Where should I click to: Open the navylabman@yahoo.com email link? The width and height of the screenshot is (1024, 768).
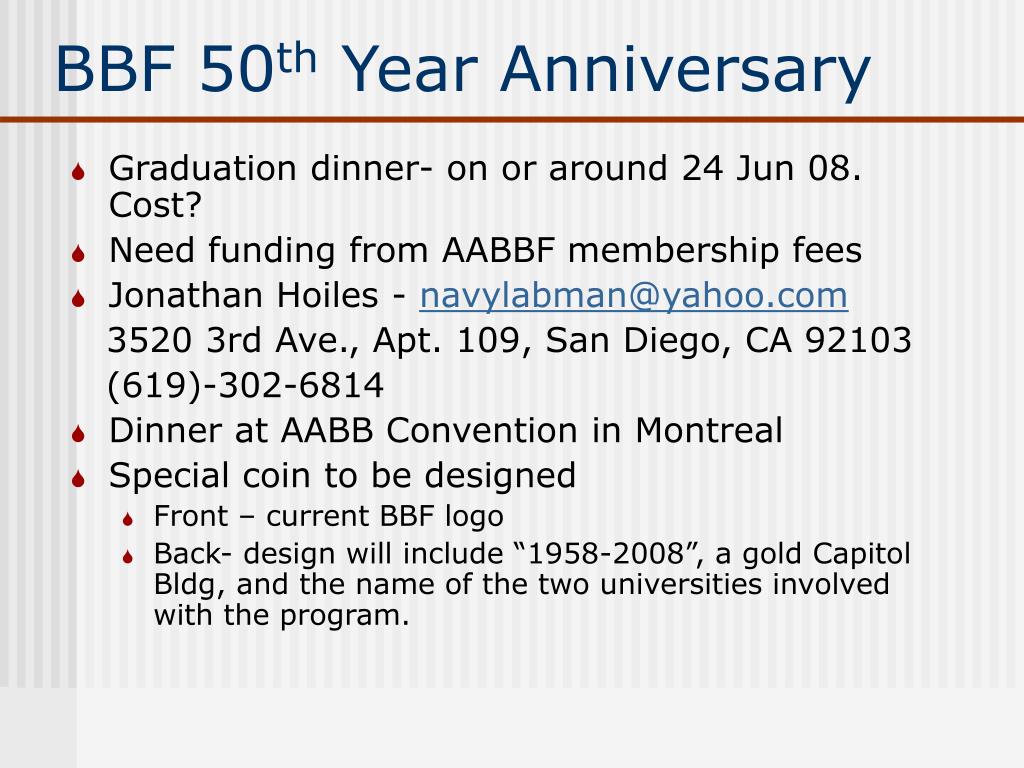point(633,296)
